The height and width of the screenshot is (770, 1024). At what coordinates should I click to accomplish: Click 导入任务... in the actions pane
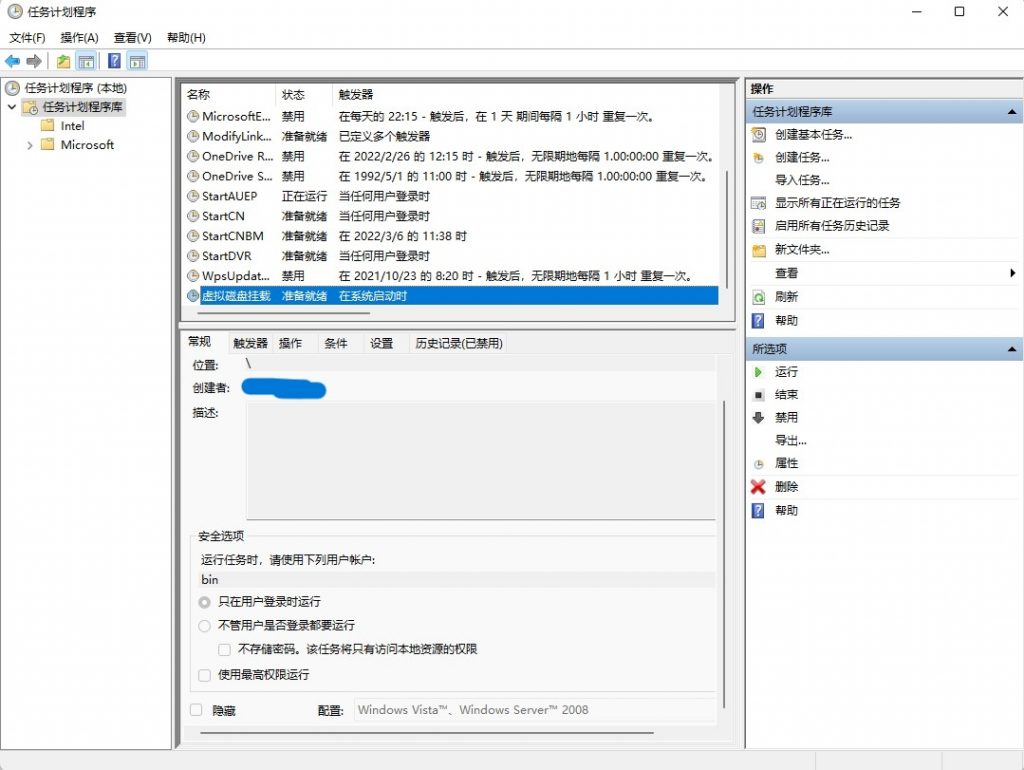click(802, 180)
